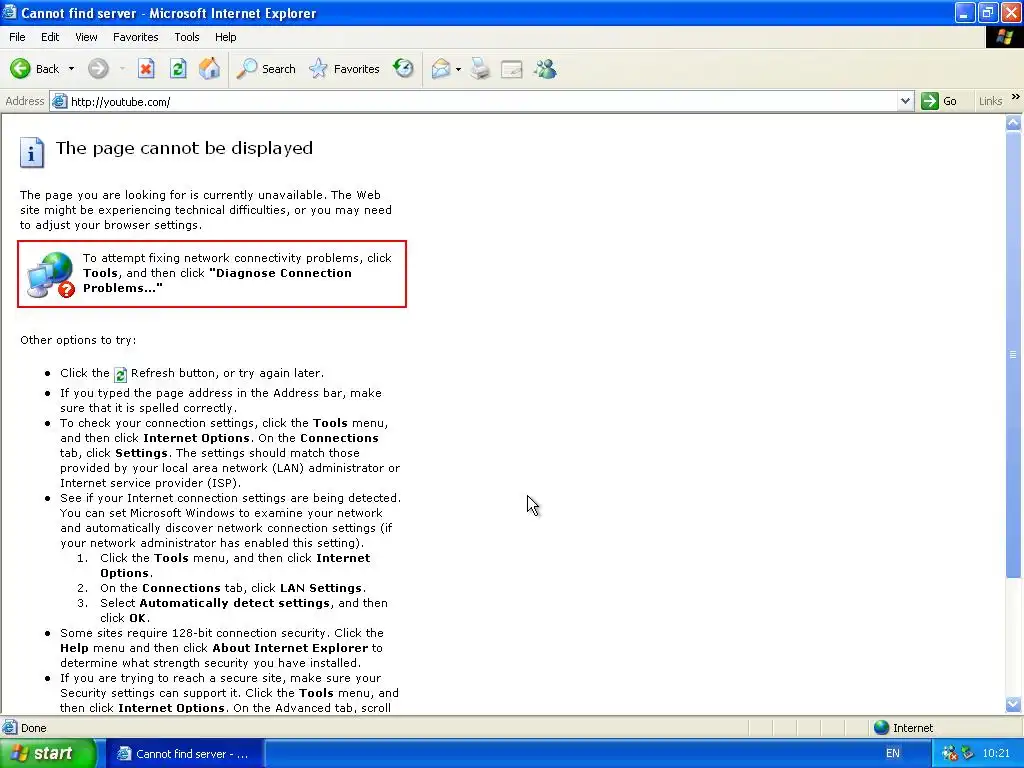Click the vertical scrollbar thumb
This screenshot has height=768, width=1024.
(x=1013, y=354)
